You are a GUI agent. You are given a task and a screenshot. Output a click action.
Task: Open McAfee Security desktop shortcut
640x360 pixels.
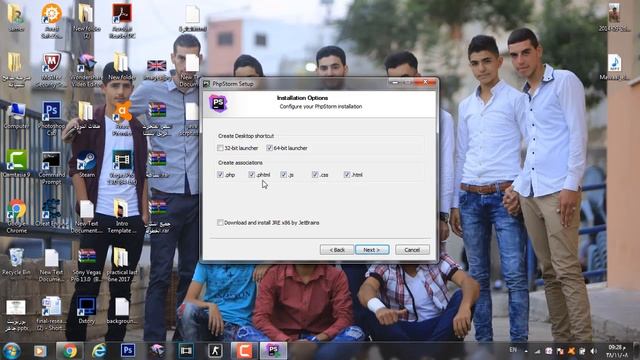click(51, 70)
